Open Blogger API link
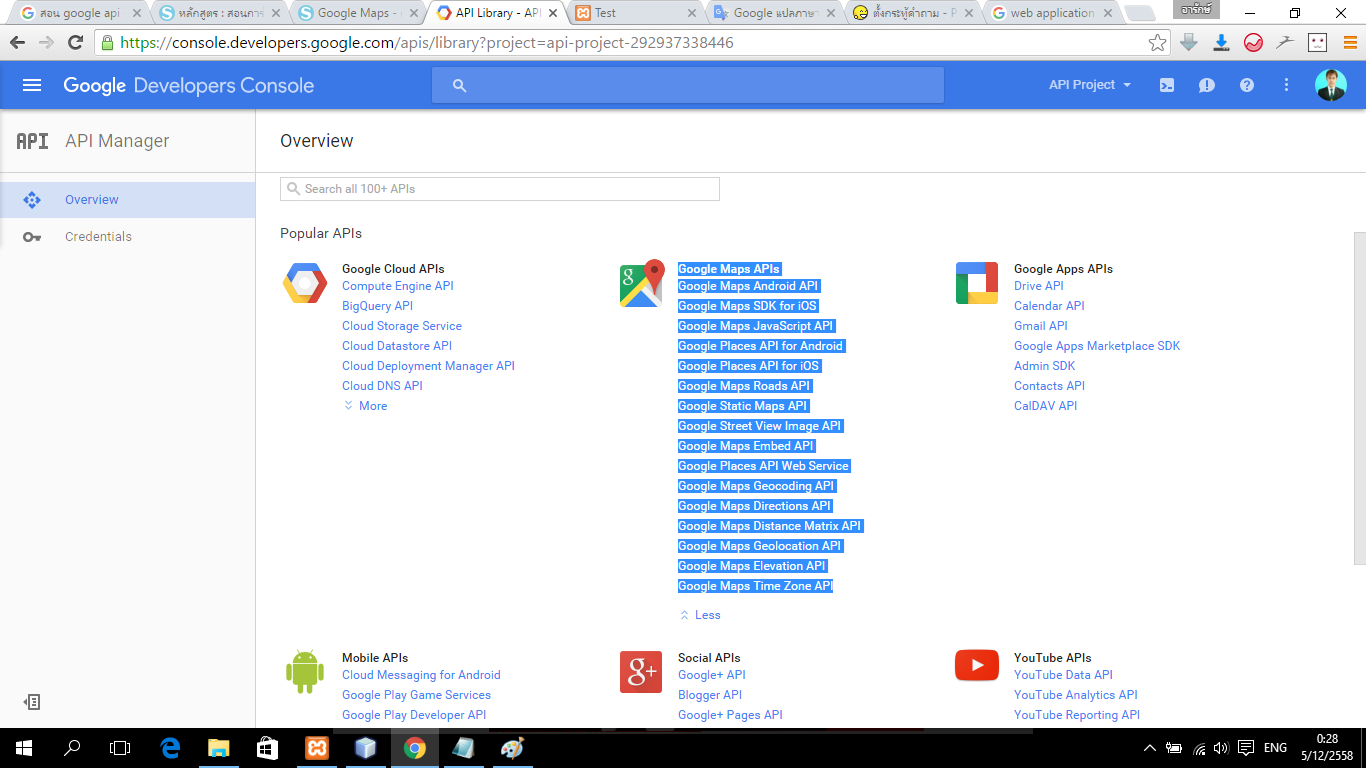 (x=710, y=695)
